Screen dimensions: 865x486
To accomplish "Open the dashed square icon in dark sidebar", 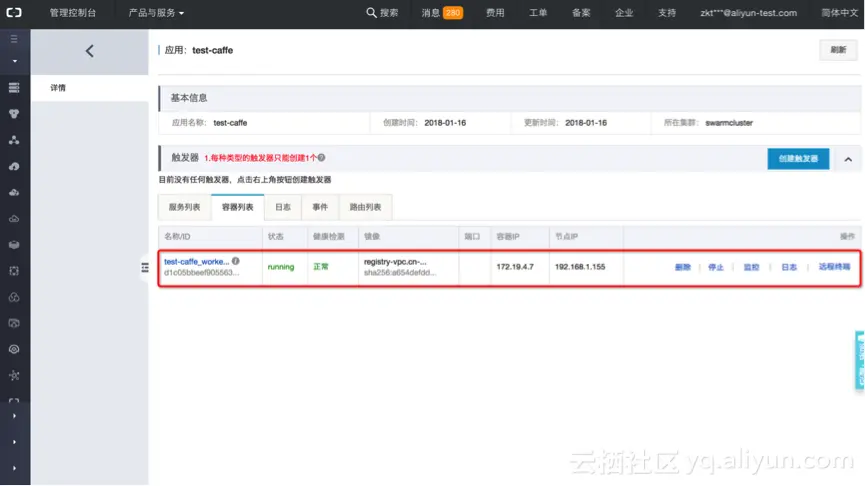I will 14,271.
